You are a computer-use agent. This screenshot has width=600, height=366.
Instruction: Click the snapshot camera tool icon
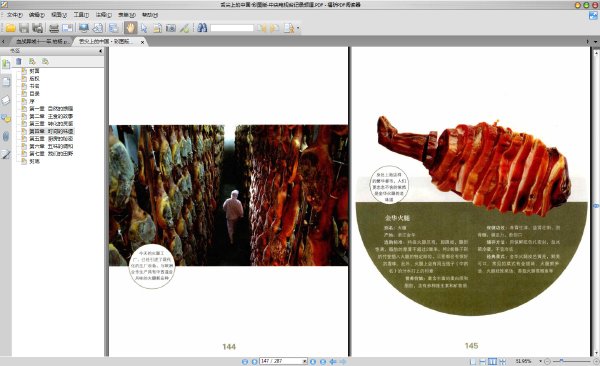tap(171, 28)
